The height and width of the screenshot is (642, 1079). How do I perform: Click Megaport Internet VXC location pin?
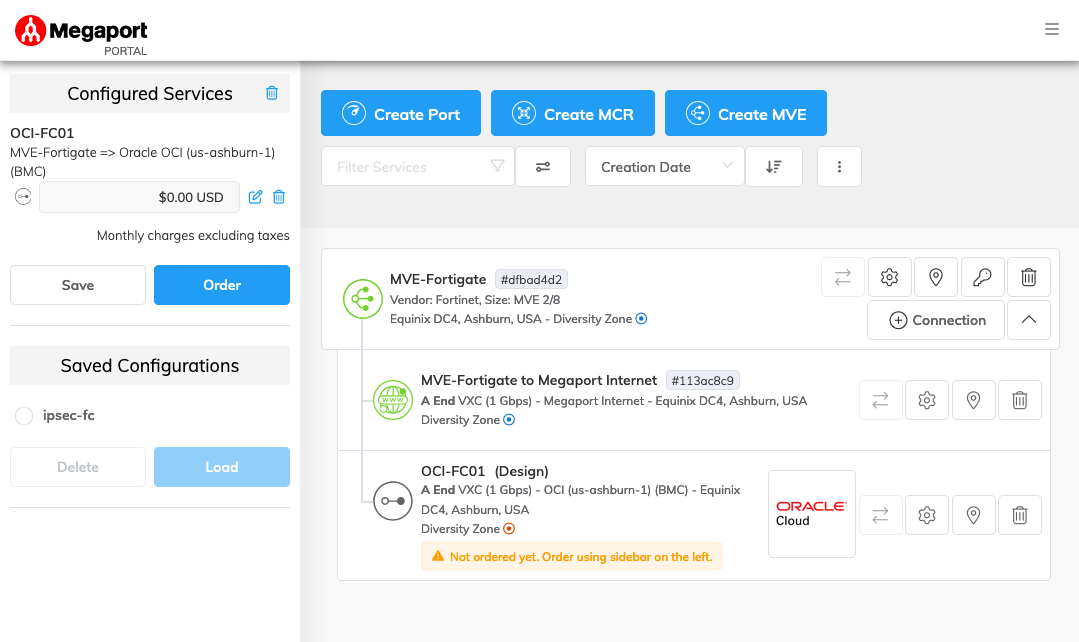pos(974,400)
